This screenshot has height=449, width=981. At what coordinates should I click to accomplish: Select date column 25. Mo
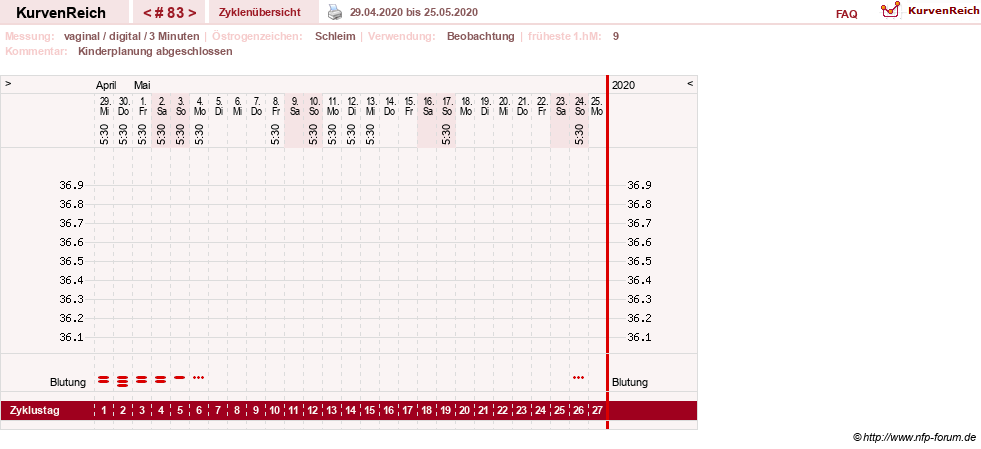tap(597, 106)
